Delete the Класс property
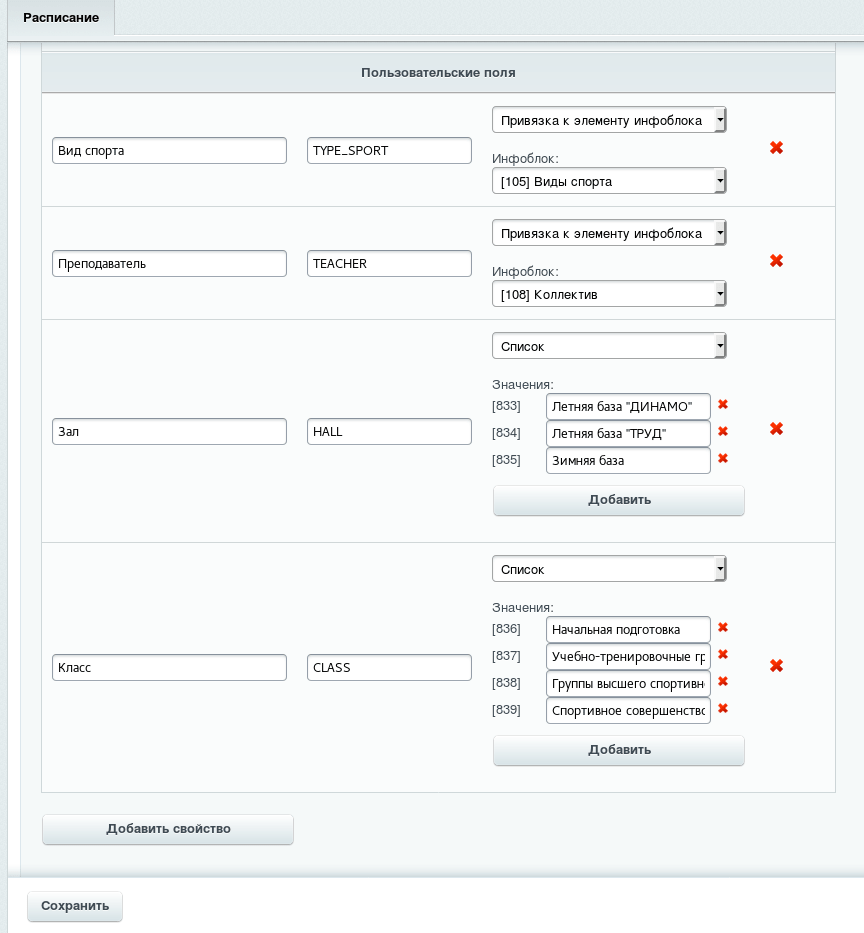864x933 pixels. click(776, 666)
